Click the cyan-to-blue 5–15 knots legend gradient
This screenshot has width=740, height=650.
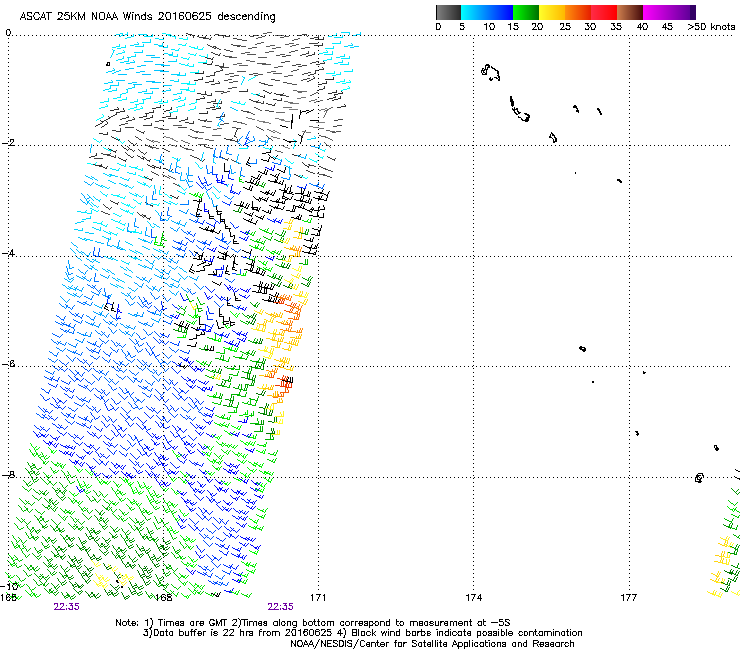487,12
